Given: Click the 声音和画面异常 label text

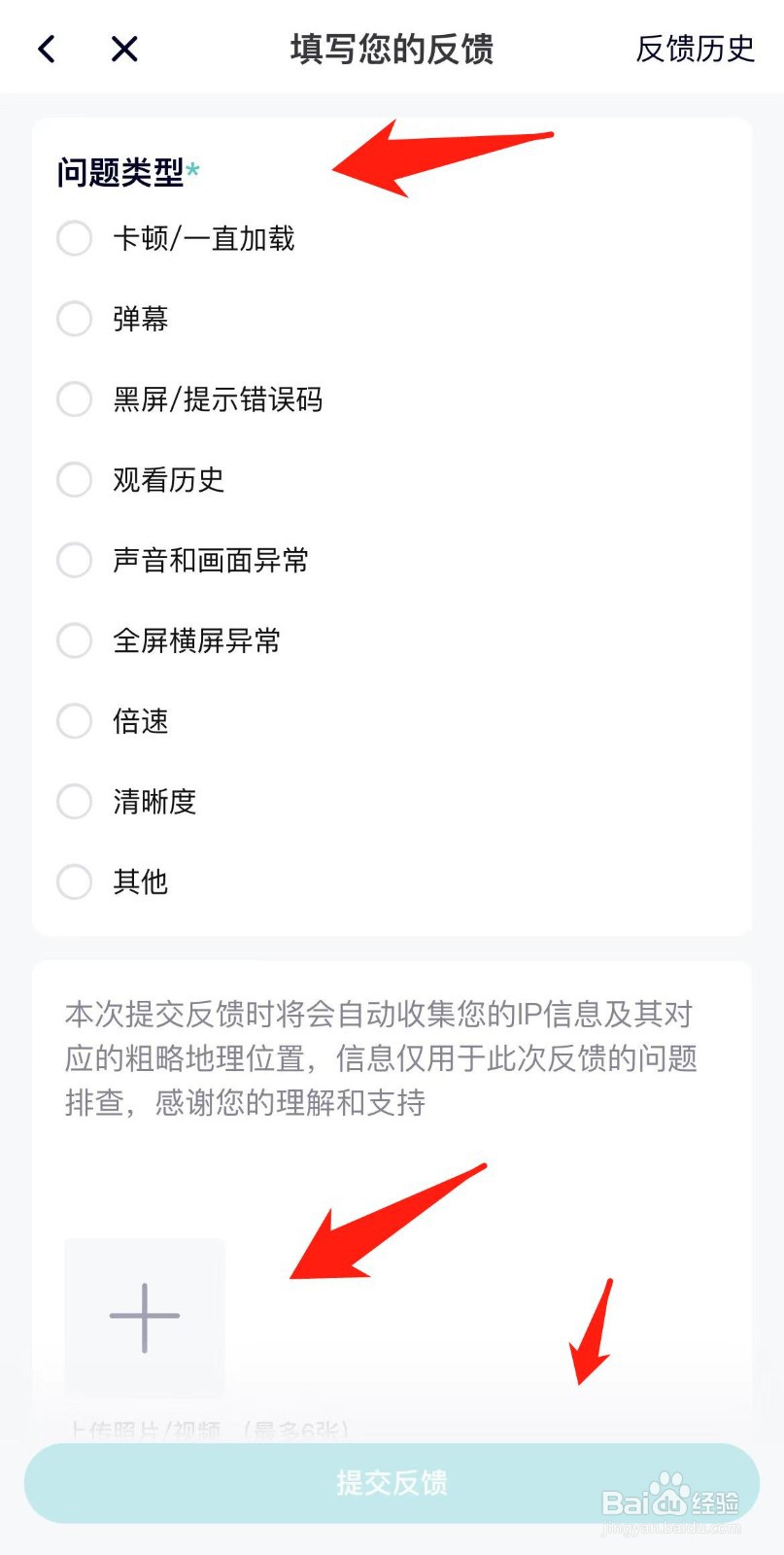Looking at the screenshot, I should click(x=211, y=560).
